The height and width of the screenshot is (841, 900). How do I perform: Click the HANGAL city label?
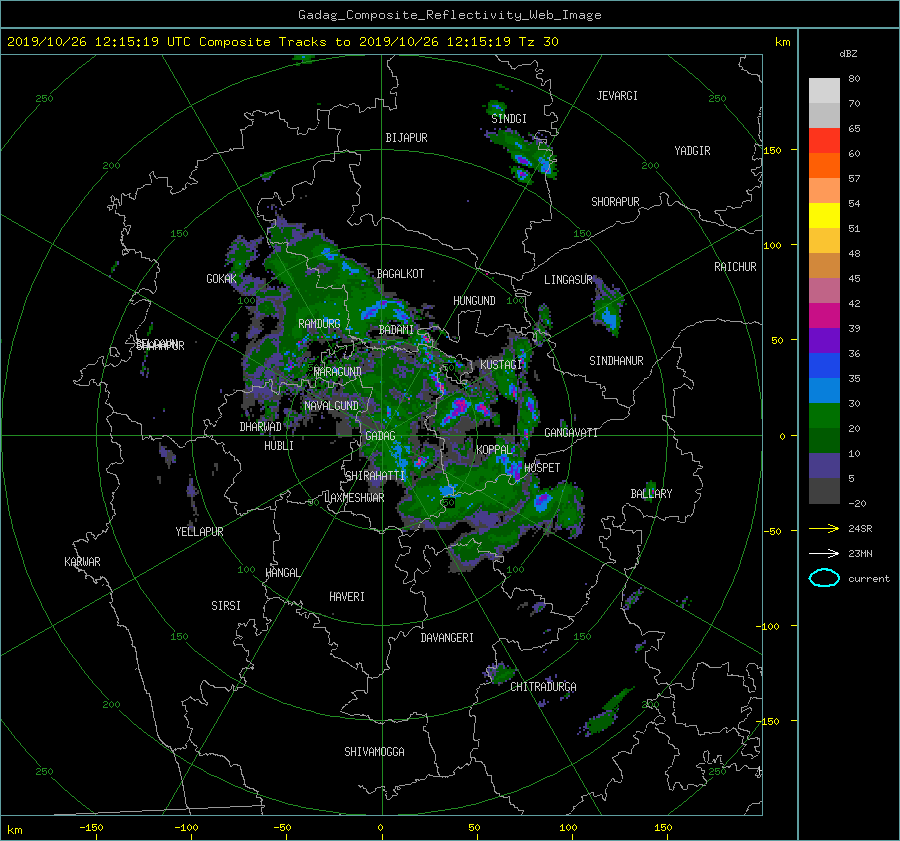283,573
